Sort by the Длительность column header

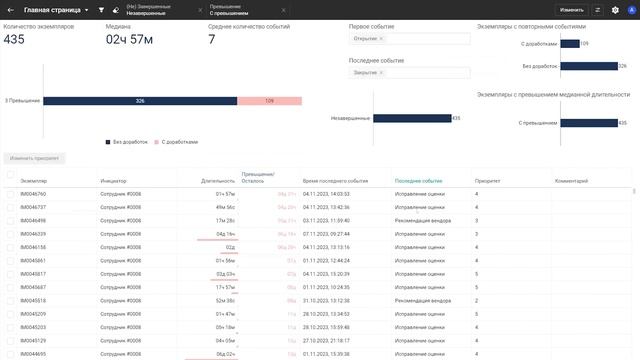coord(218,181)
